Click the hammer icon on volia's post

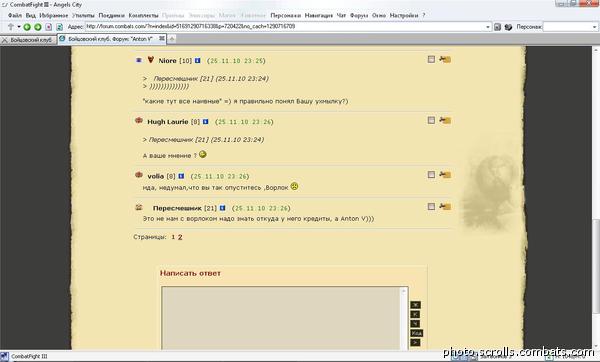point(445,174)
